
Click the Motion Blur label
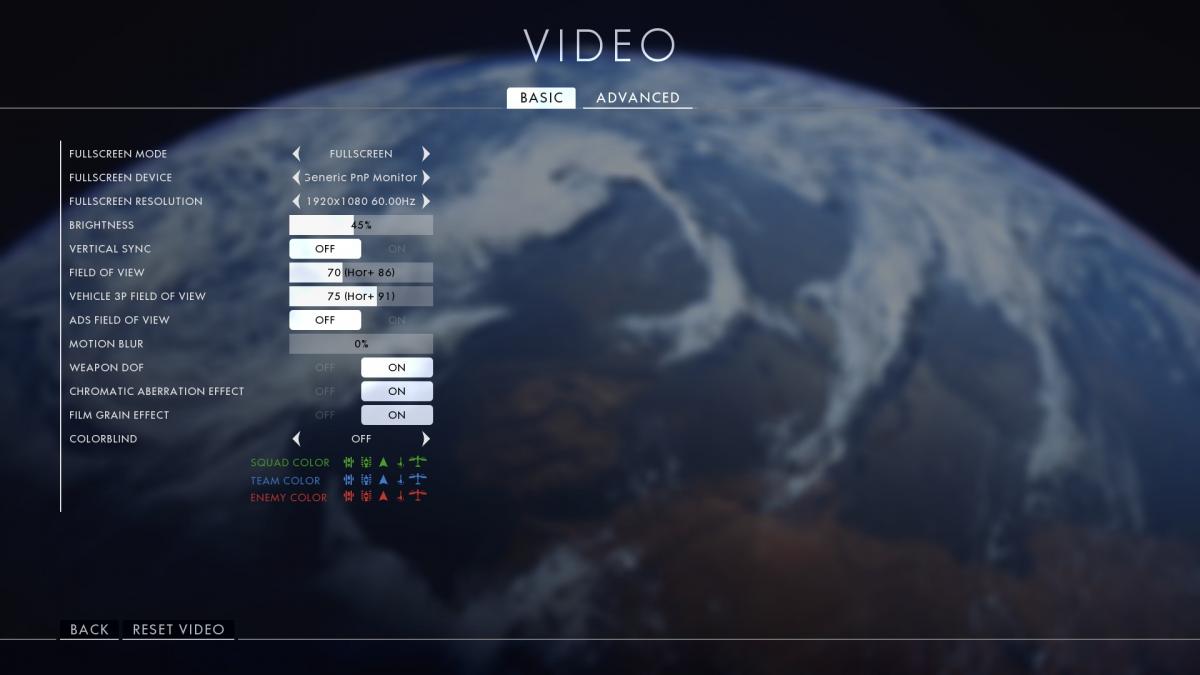point(106,344)
